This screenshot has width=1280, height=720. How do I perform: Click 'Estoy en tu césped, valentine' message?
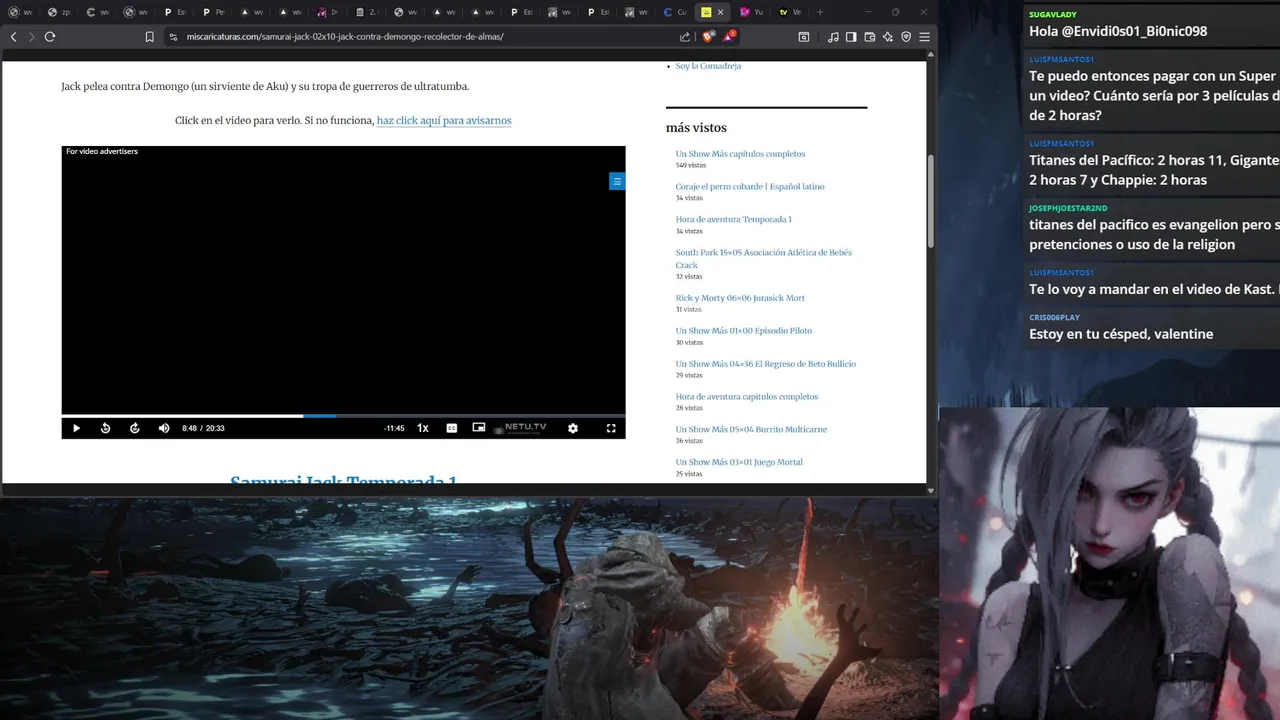[x=1121, y=334]
